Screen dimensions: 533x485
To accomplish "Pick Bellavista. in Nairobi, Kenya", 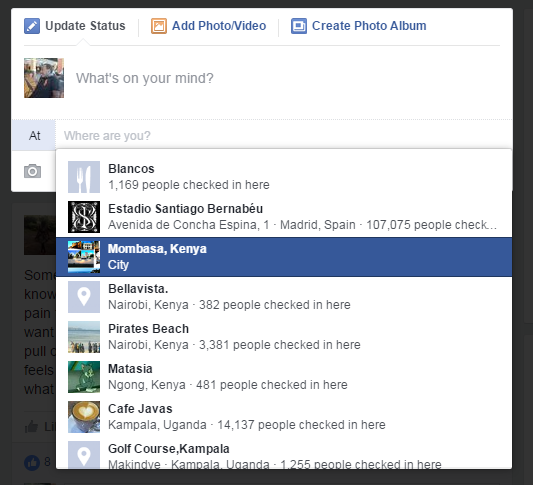I will tap(284, 297).
